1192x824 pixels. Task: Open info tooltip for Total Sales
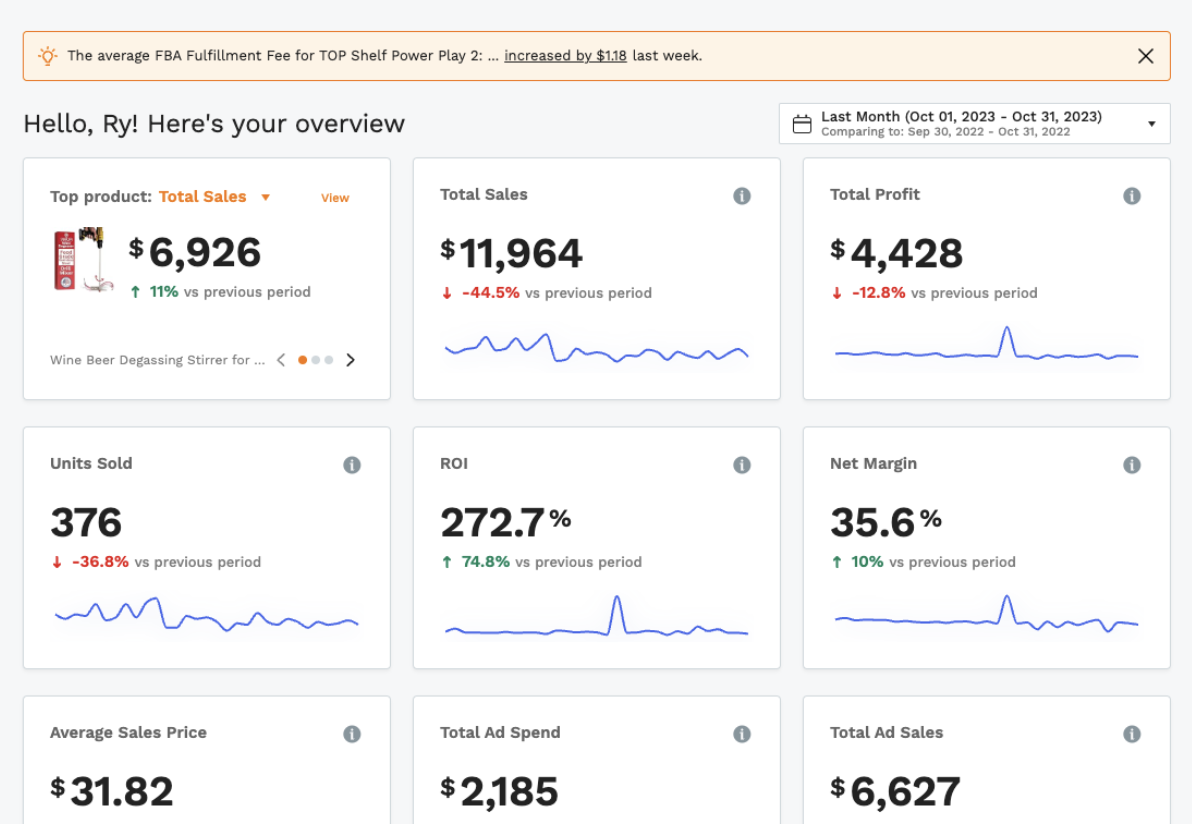(742, 196)
